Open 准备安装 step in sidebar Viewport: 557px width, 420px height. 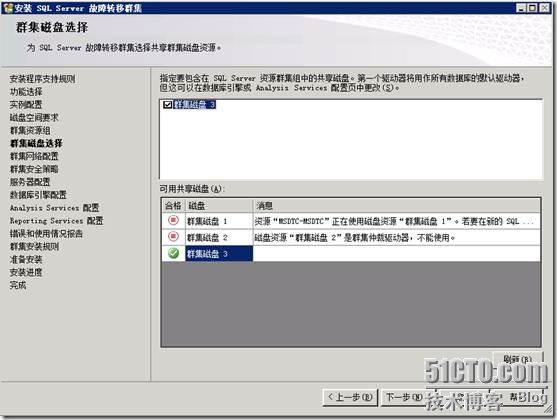[x=26, y=259]
